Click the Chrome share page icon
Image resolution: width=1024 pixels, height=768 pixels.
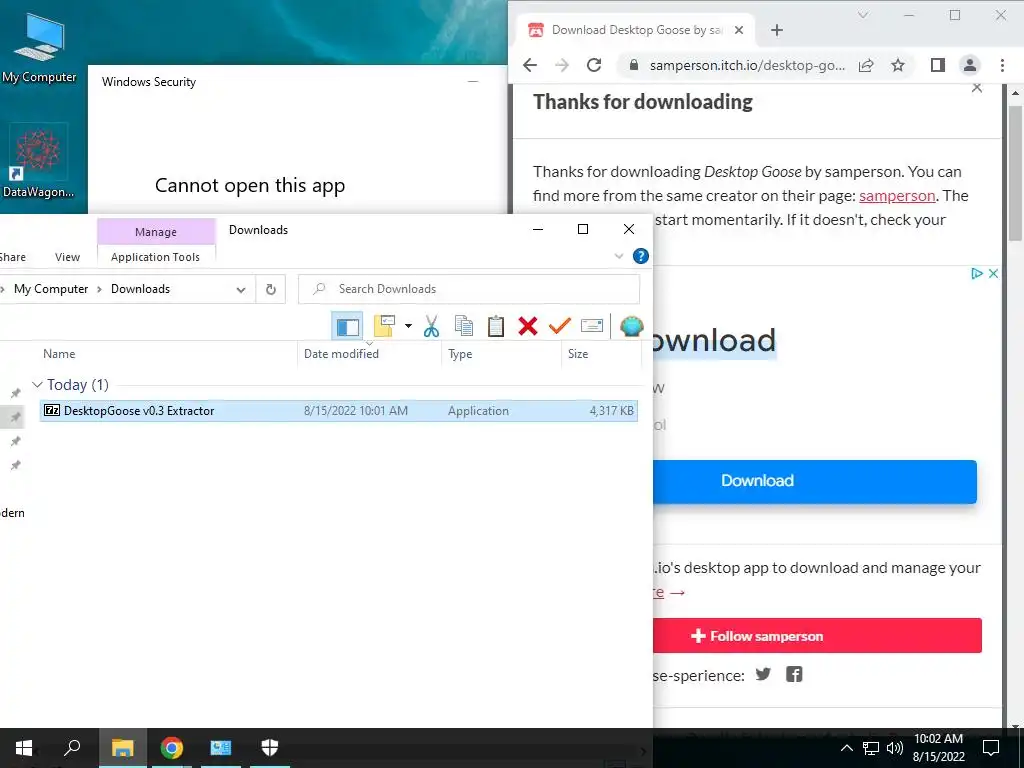[866, 65]
